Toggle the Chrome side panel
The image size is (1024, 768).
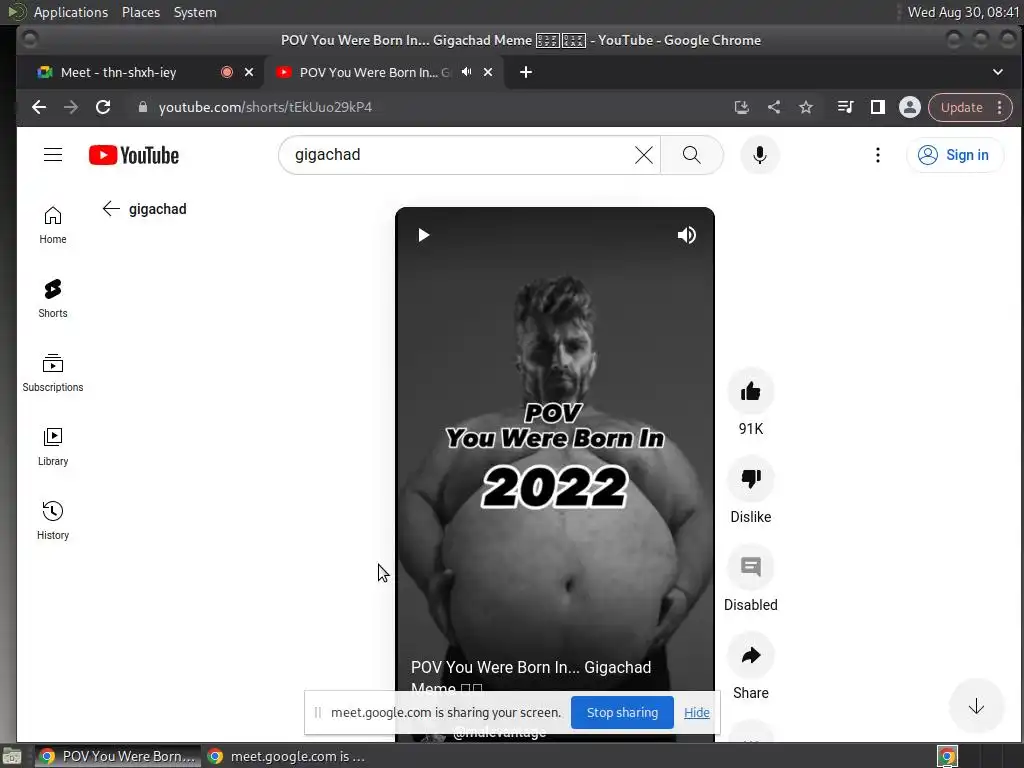(x=878, y=107)
